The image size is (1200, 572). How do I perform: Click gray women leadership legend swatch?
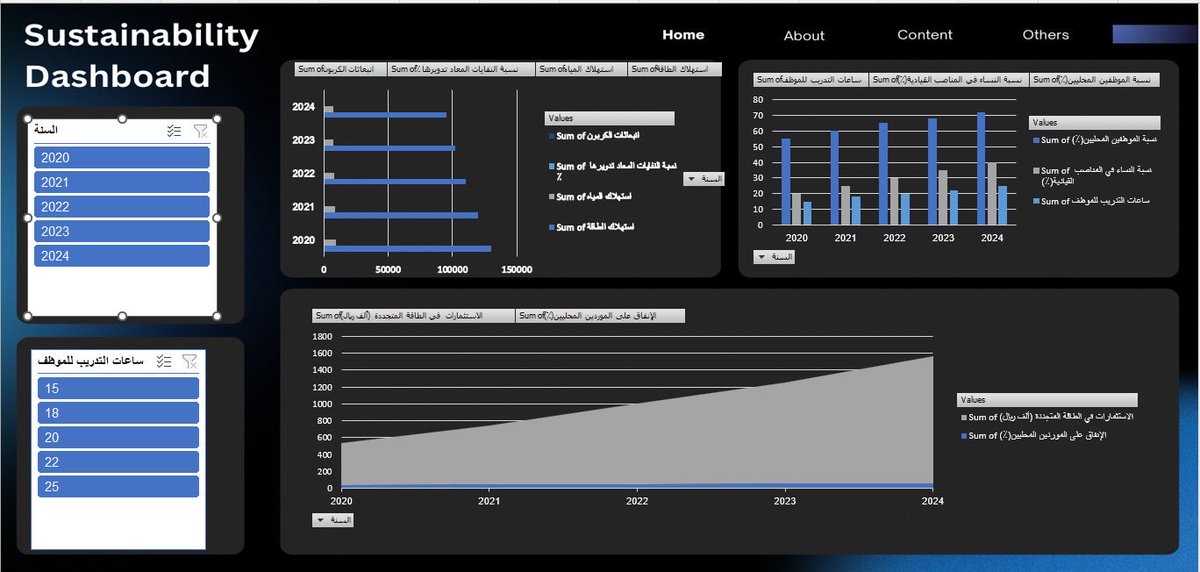pos(1036,171)
